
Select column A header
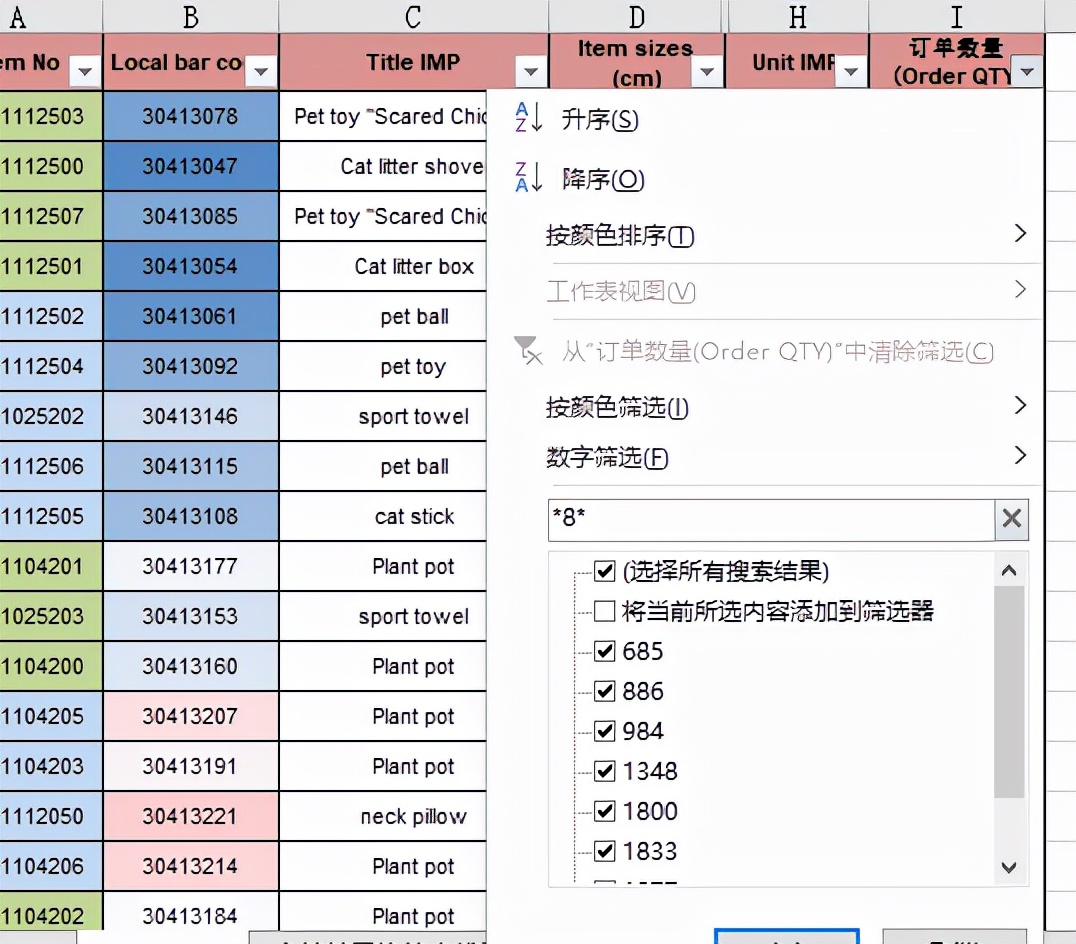click(50, 16)
